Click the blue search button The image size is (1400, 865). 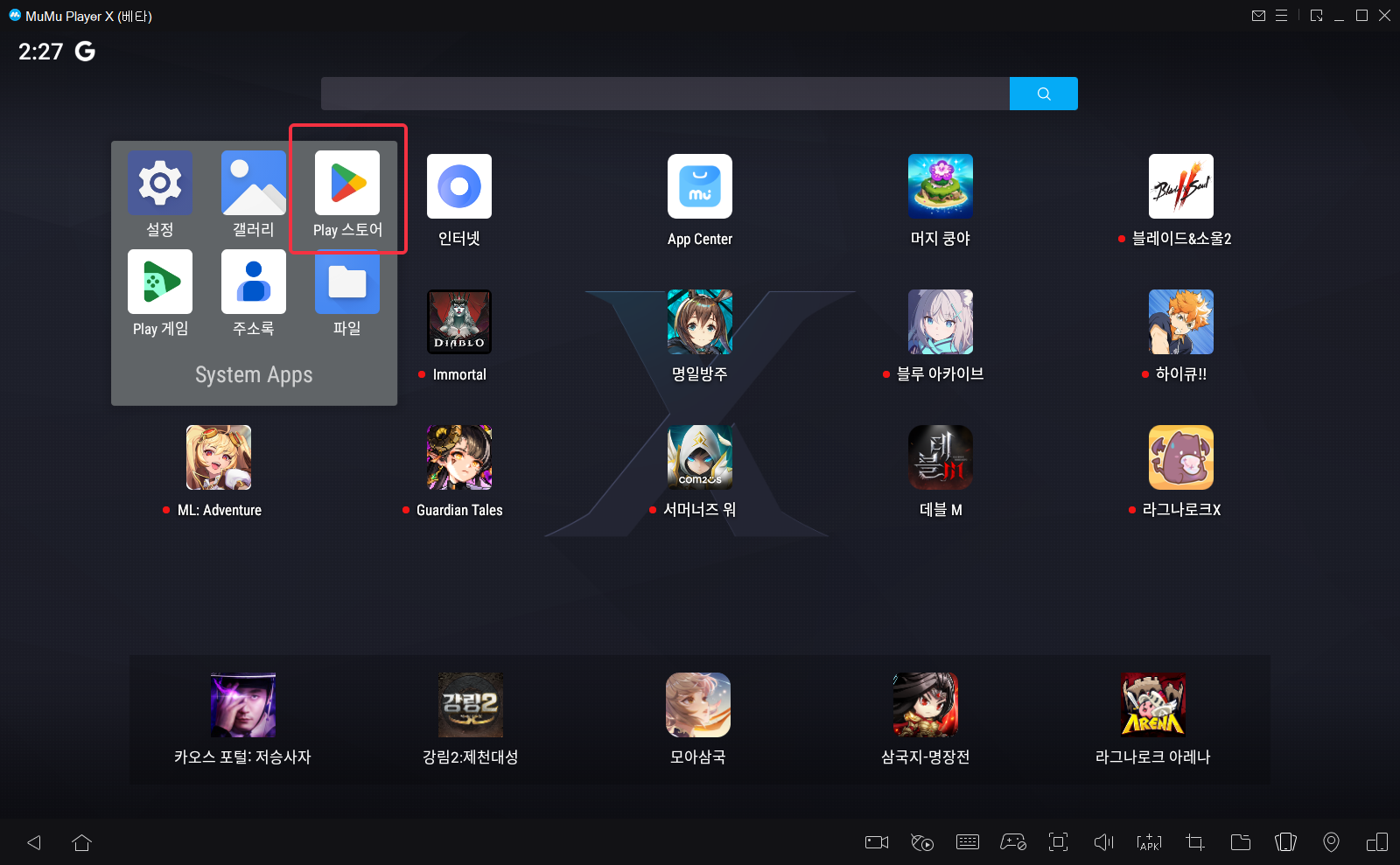(x=1044, y=94)
